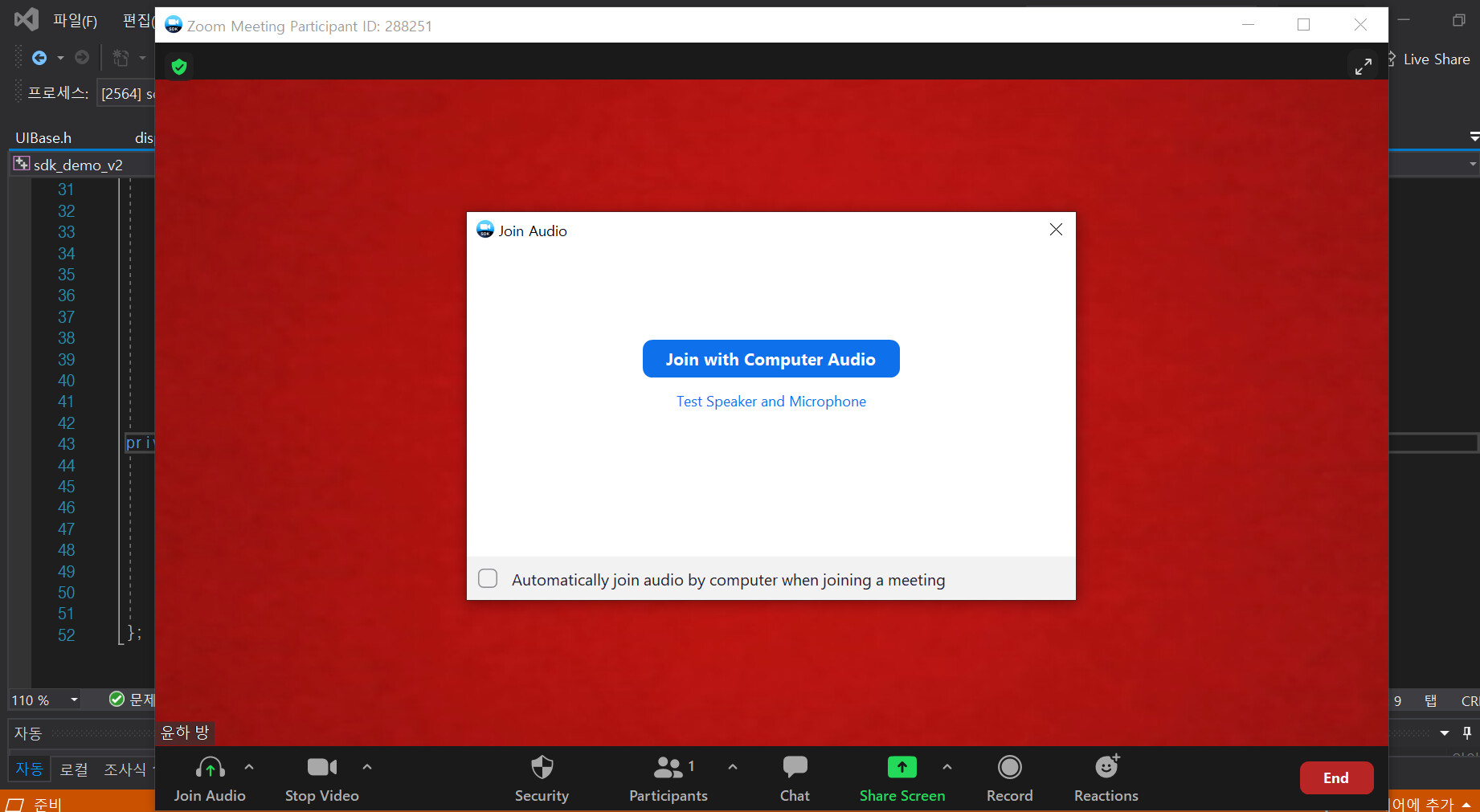Click the green Share Screen icon
1480x812 pixels.
coord(902,767)
